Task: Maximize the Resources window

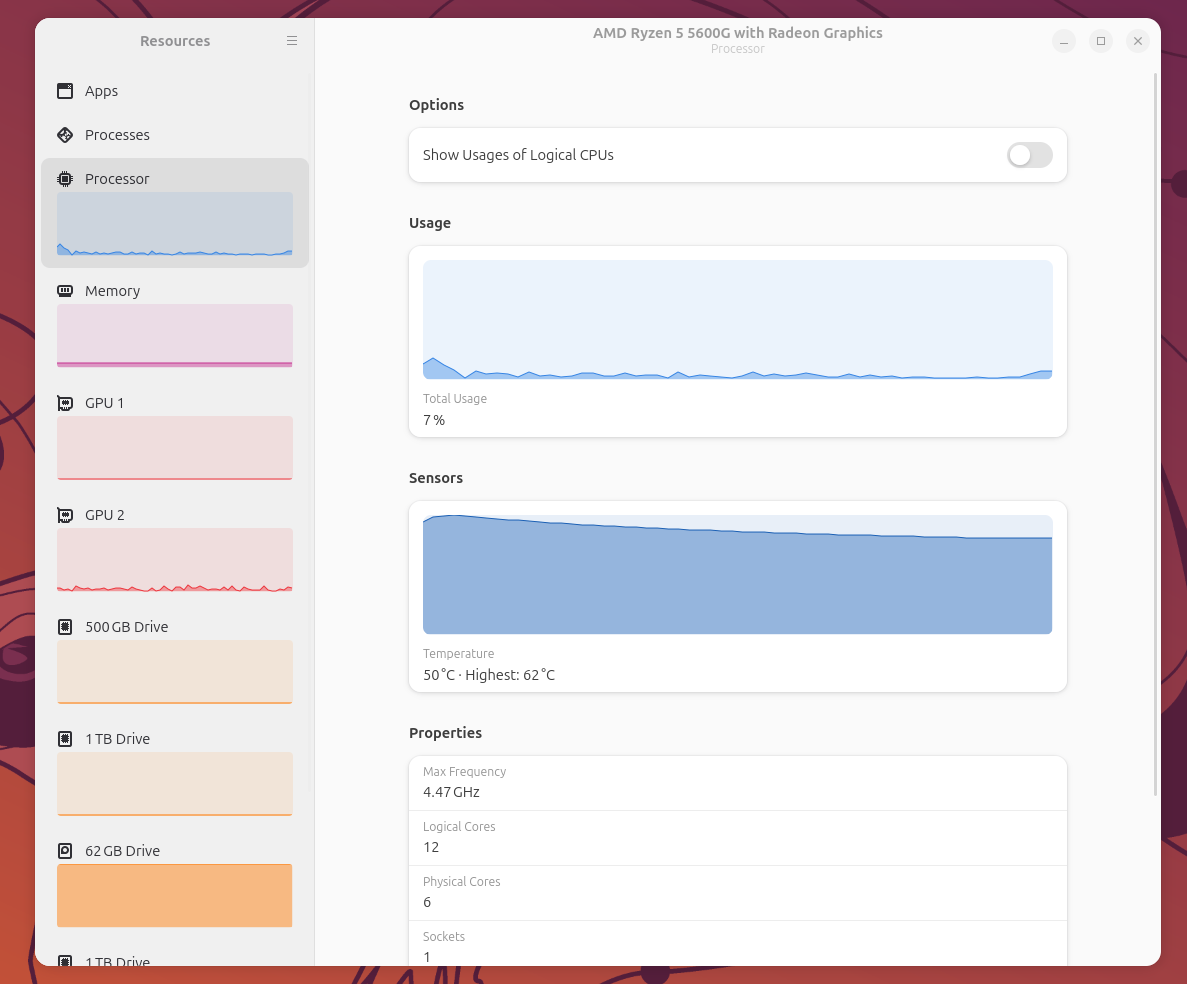Action: pyautogui.click(x=1101, y=41)
